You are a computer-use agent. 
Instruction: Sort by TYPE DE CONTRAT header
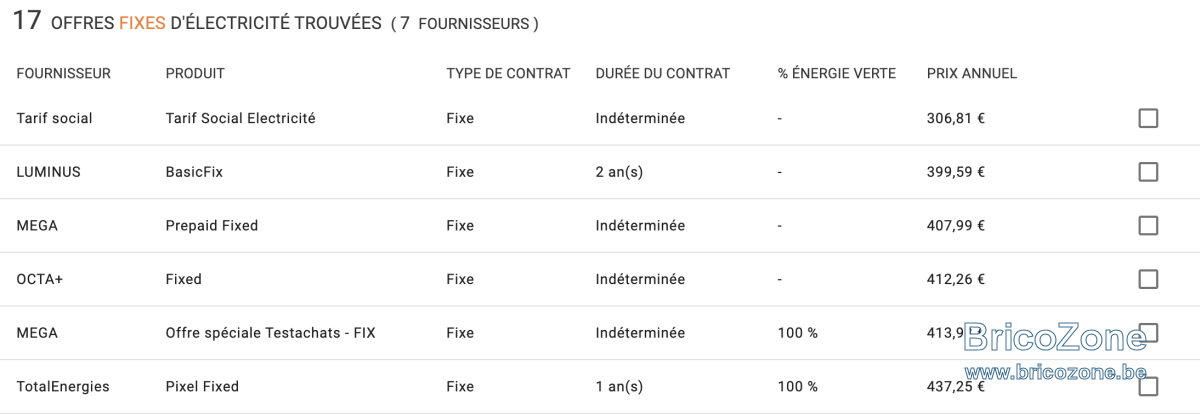coord(508,73)
